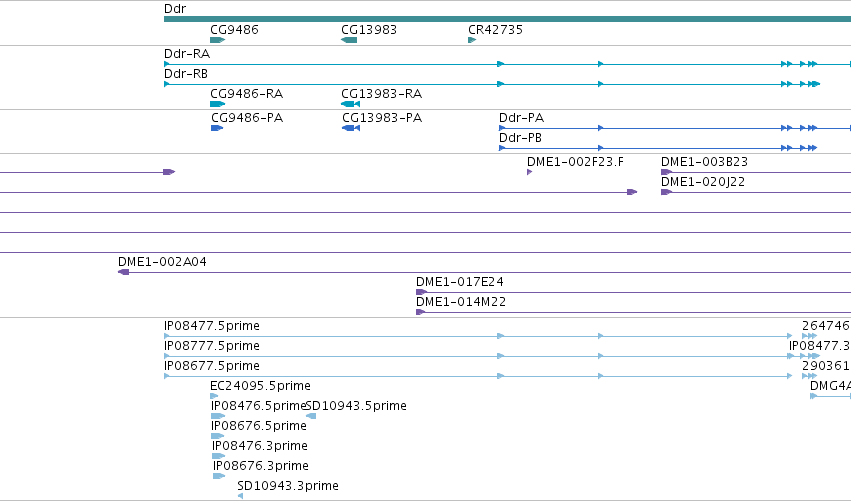
Task: Select the EC24095.5prime EST glyph
Action: pyautogui.click(x=214, y=396)
